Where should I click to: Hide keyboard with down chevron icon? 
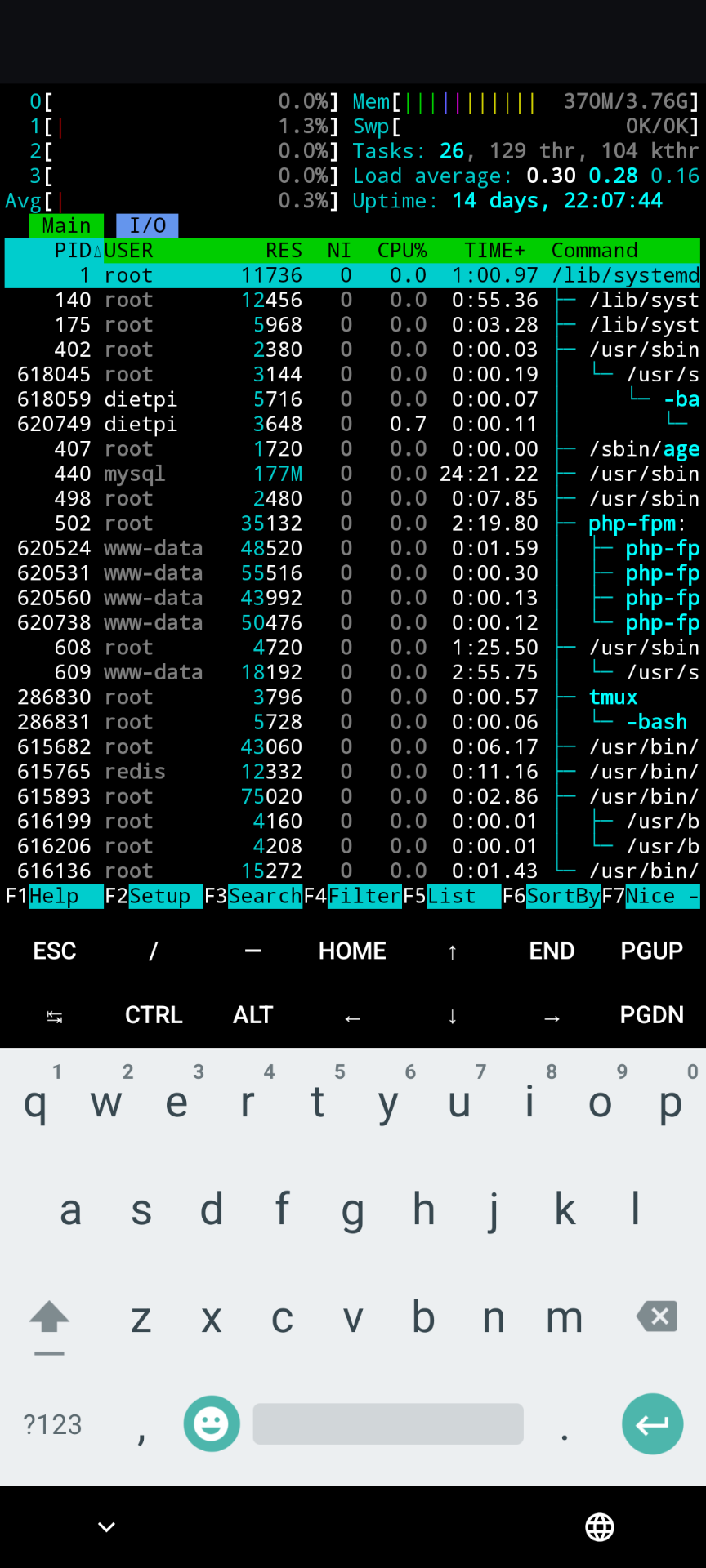pos(106,1526)
